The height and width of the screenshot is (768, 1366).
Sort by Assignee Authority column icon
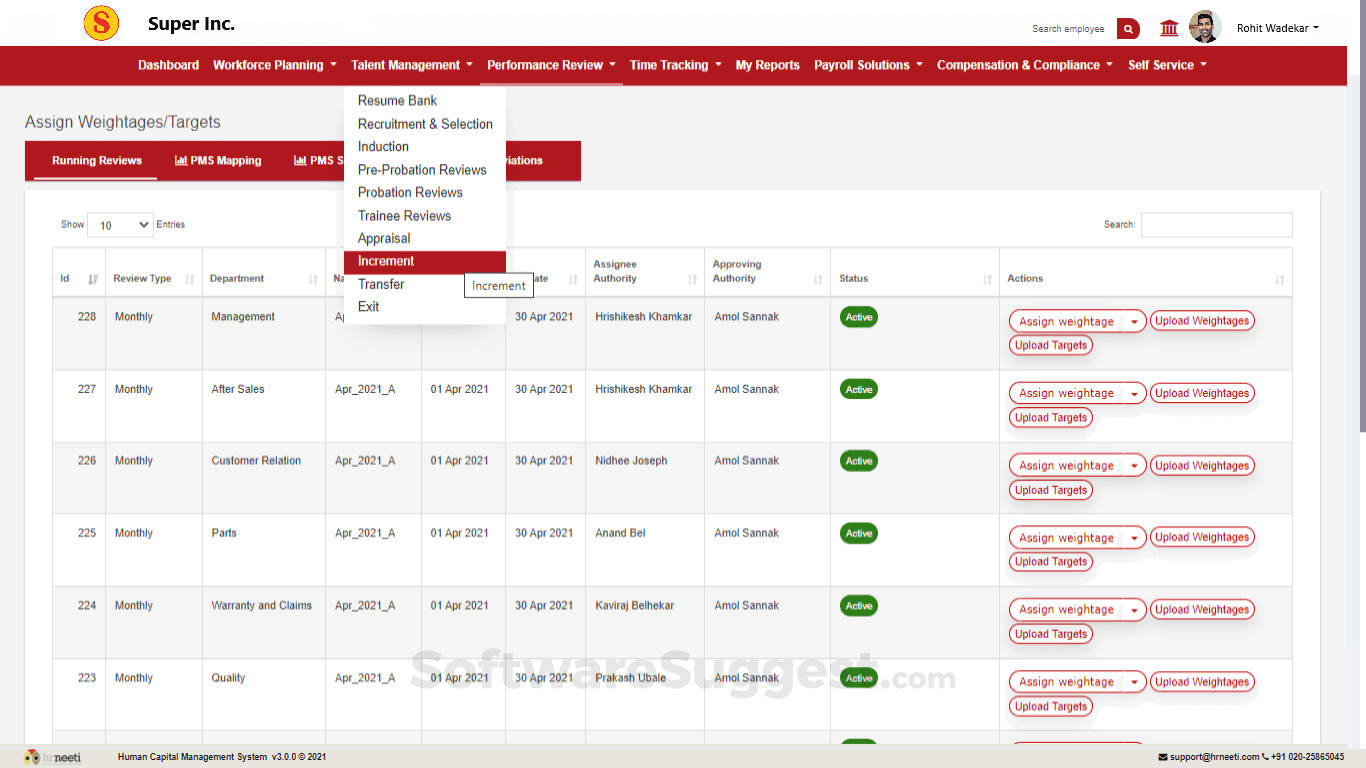pos(693,280)
